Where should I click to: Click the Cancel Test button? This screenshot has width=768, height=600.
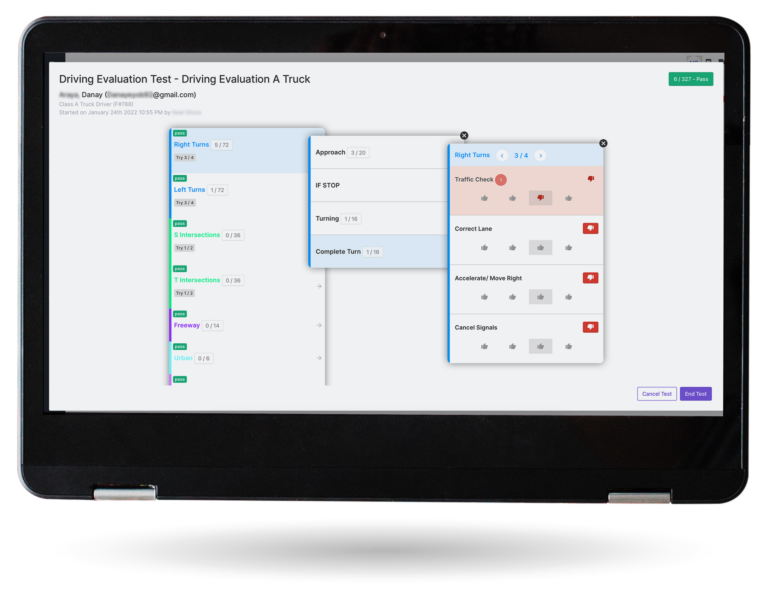pyautogui.click(x=657, y=394)
